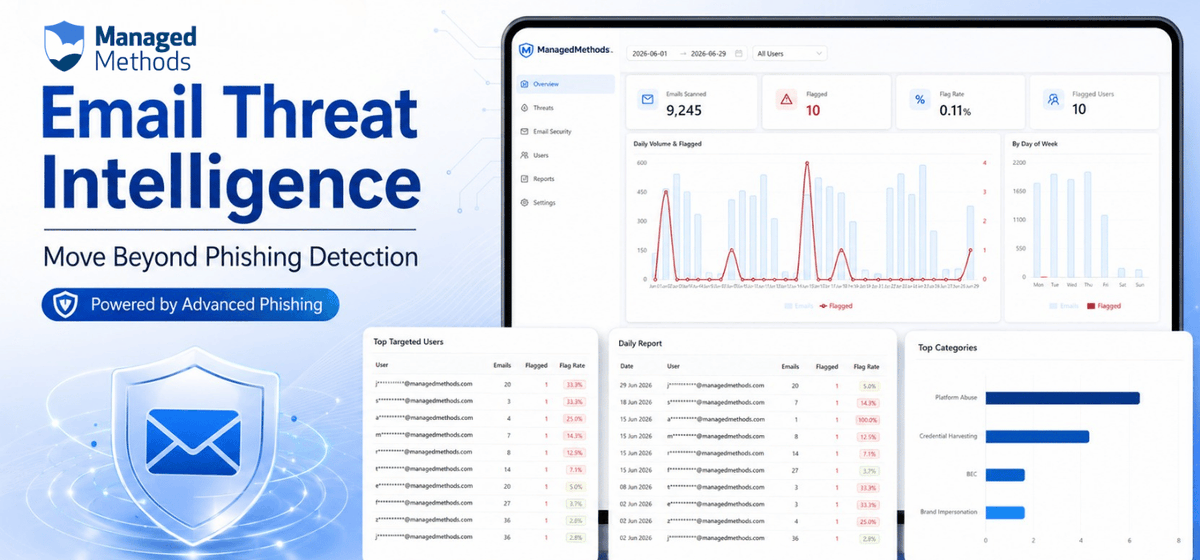The height and width of the screenshot is (560, 1200).
Task: Click the Email Threat Intelligence headline
Action: click(x=230, y=152)
